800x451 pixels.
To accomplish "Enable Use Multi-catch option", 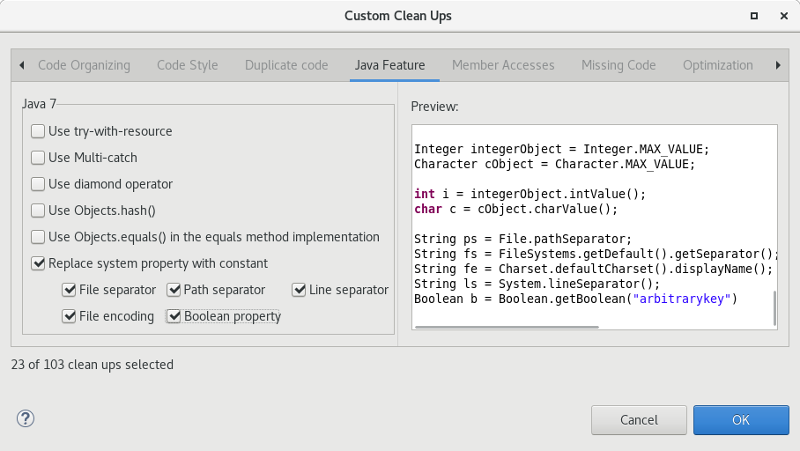I will pos(38,158).
